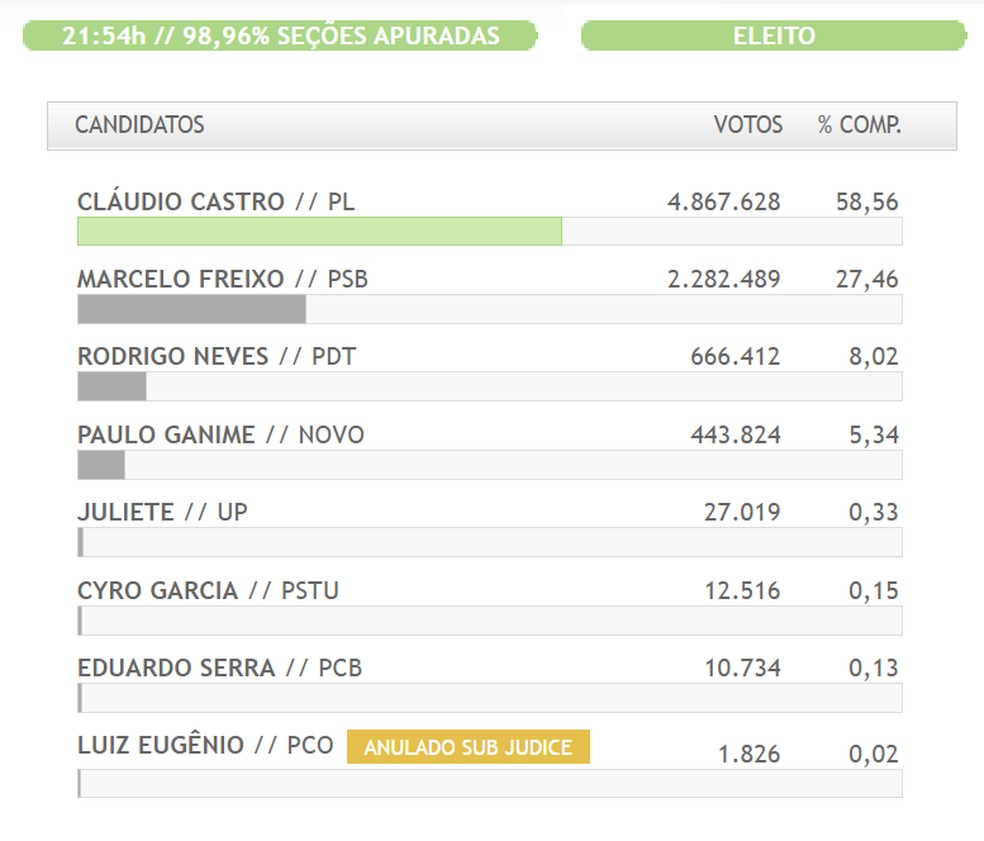
Task: Click the % COMP. column header
Action: tap(858, 125)
